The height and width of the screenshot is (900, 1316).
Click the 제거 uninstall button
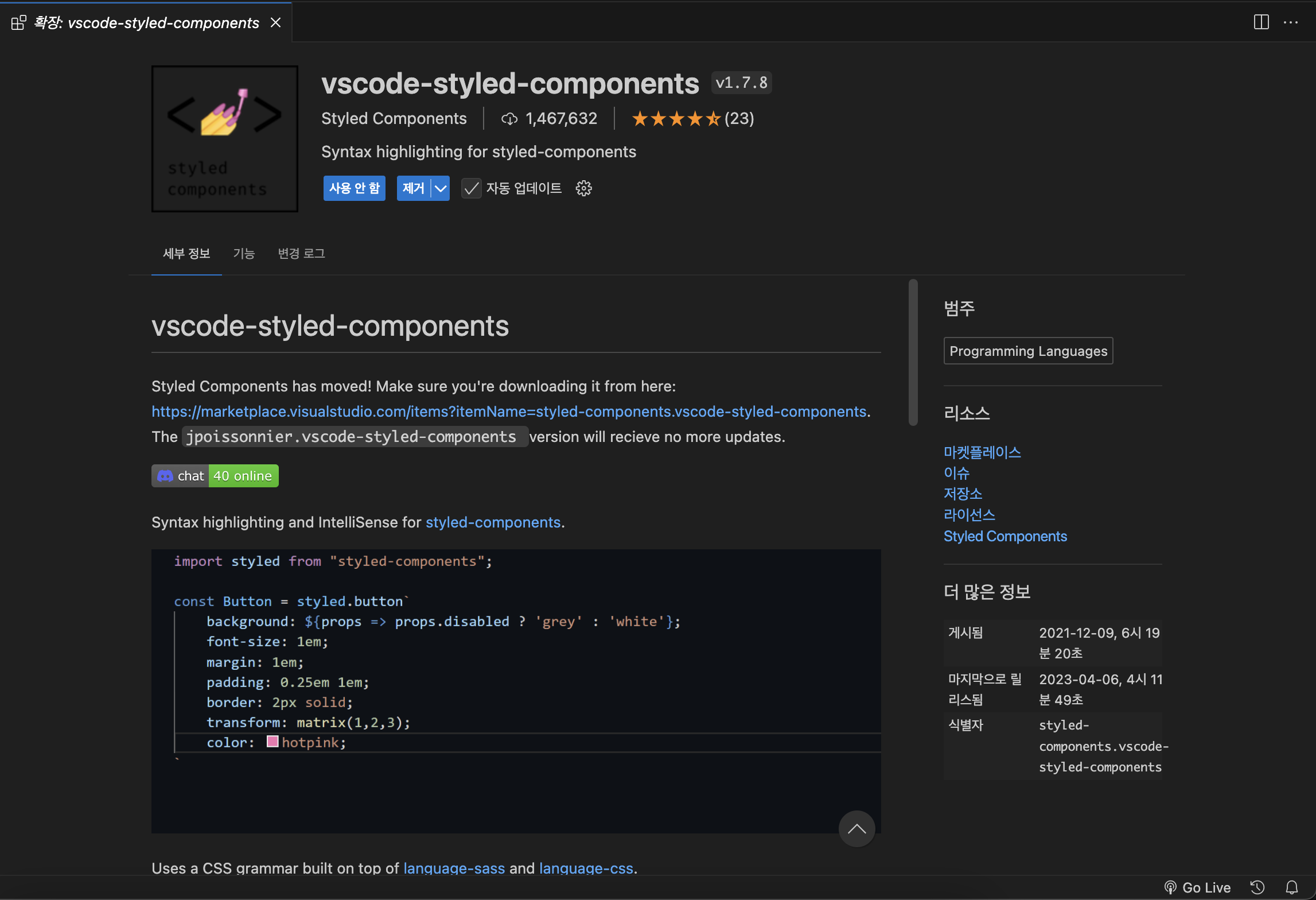point(413,188)
